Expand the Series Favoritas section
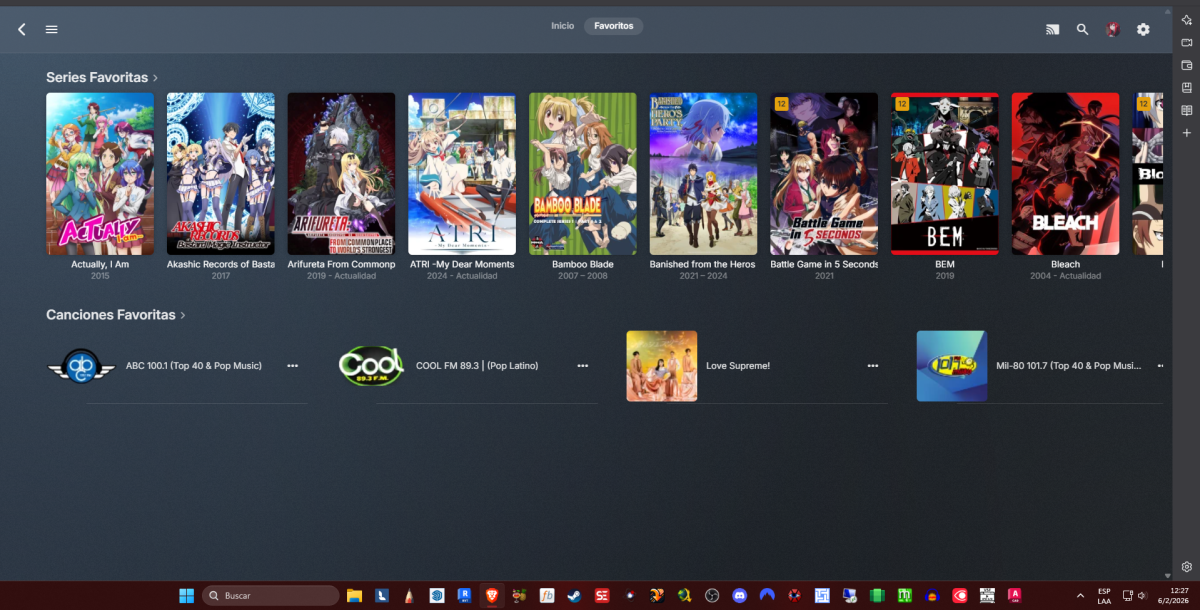 coord(102,77)
